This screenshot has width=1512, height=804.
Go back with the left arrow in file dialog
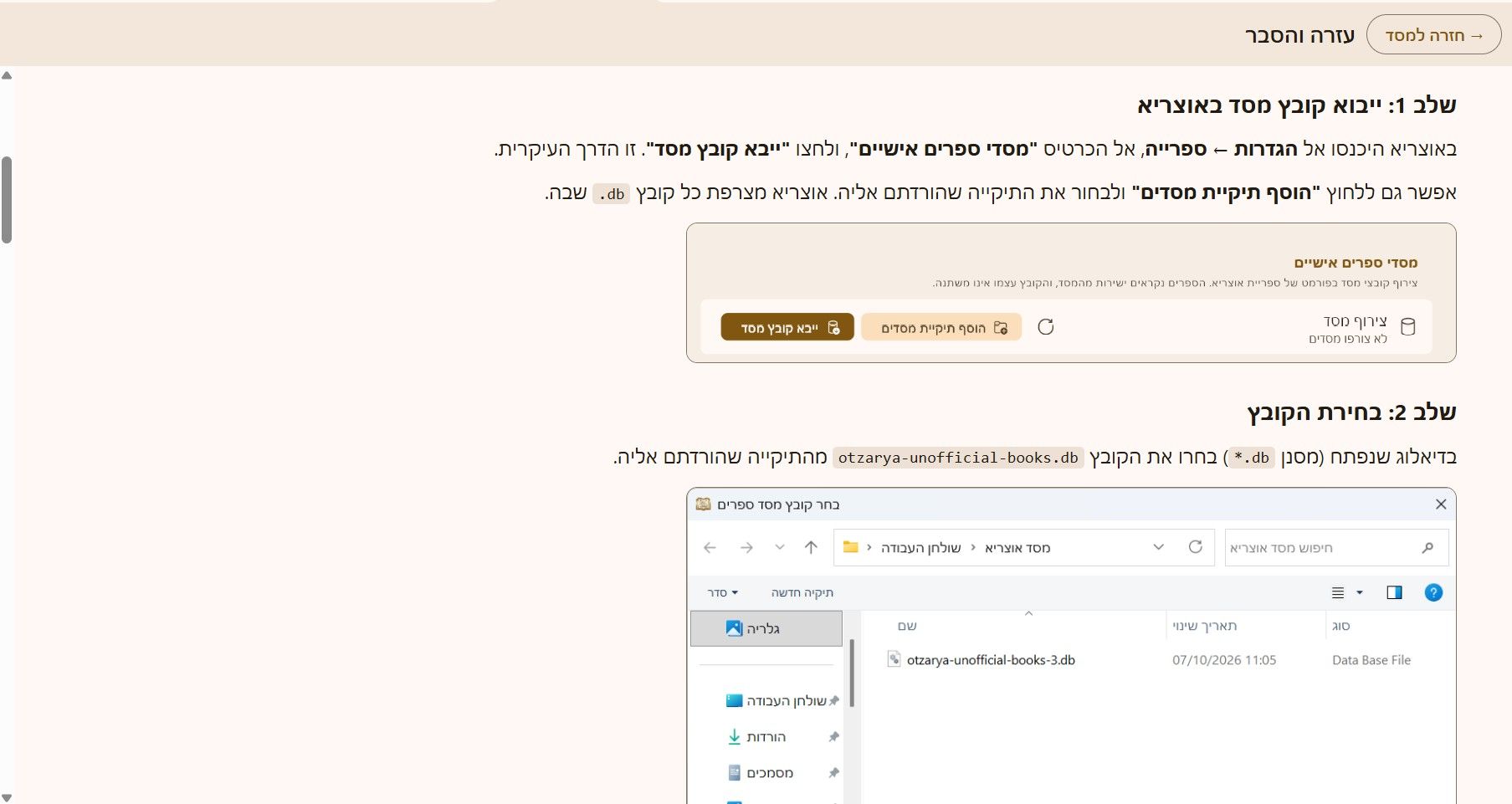710,548
